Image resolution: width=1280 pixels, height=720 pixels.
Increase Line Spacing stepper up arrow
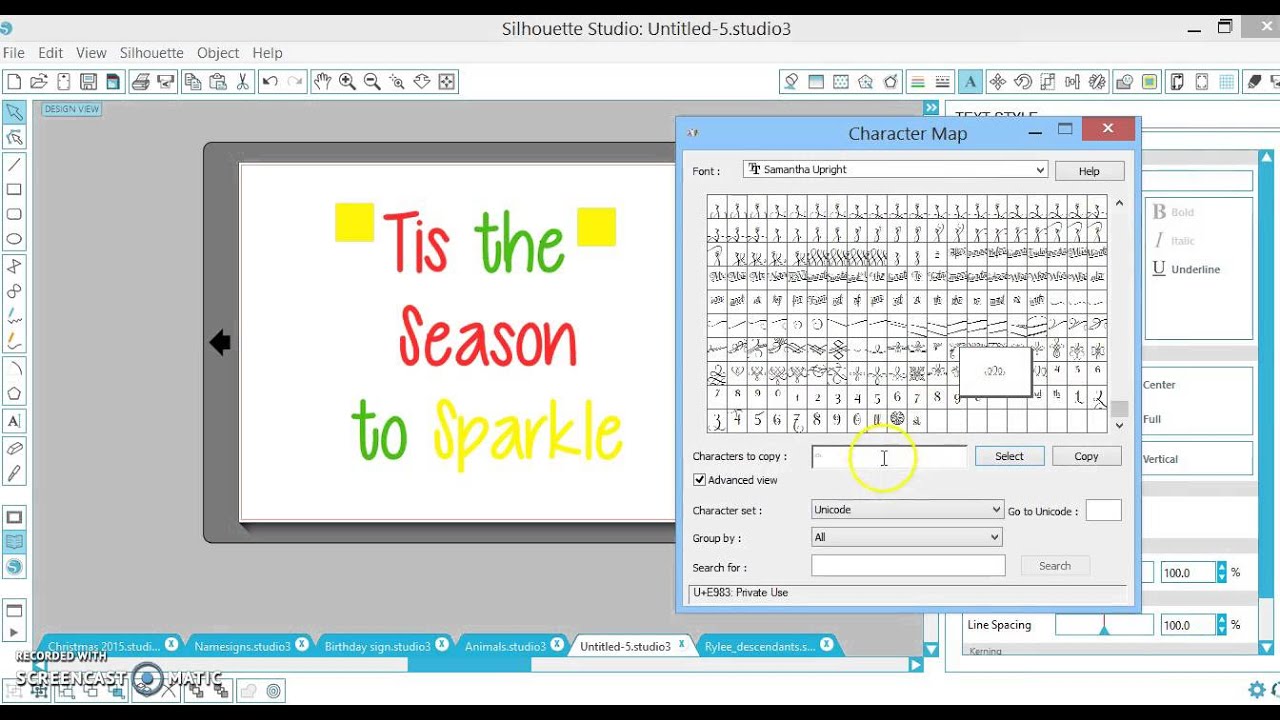tap(1221, 620)
